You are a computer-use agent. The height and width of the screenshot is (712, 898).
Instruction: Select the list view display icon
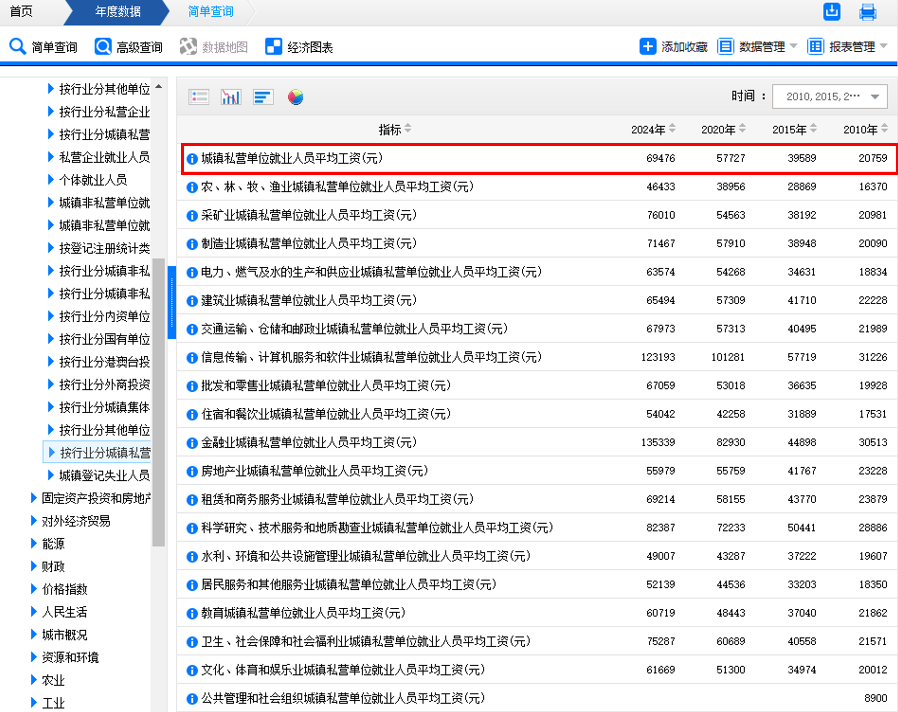click(199, 97)
